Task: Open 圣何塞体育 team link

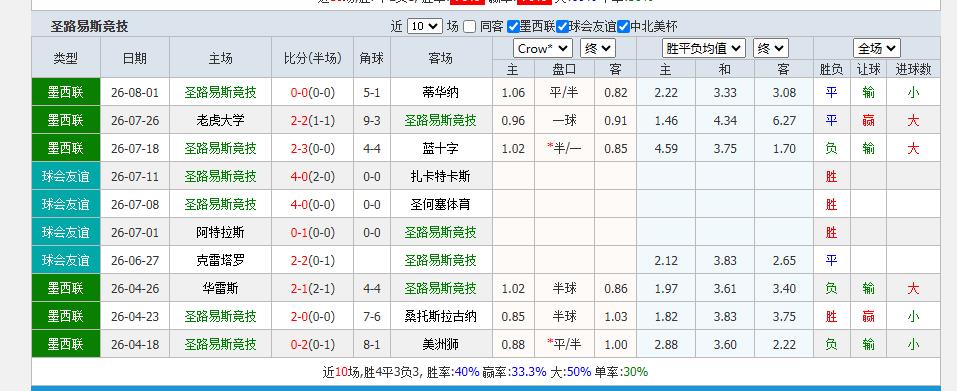Action: click(440, 205)
